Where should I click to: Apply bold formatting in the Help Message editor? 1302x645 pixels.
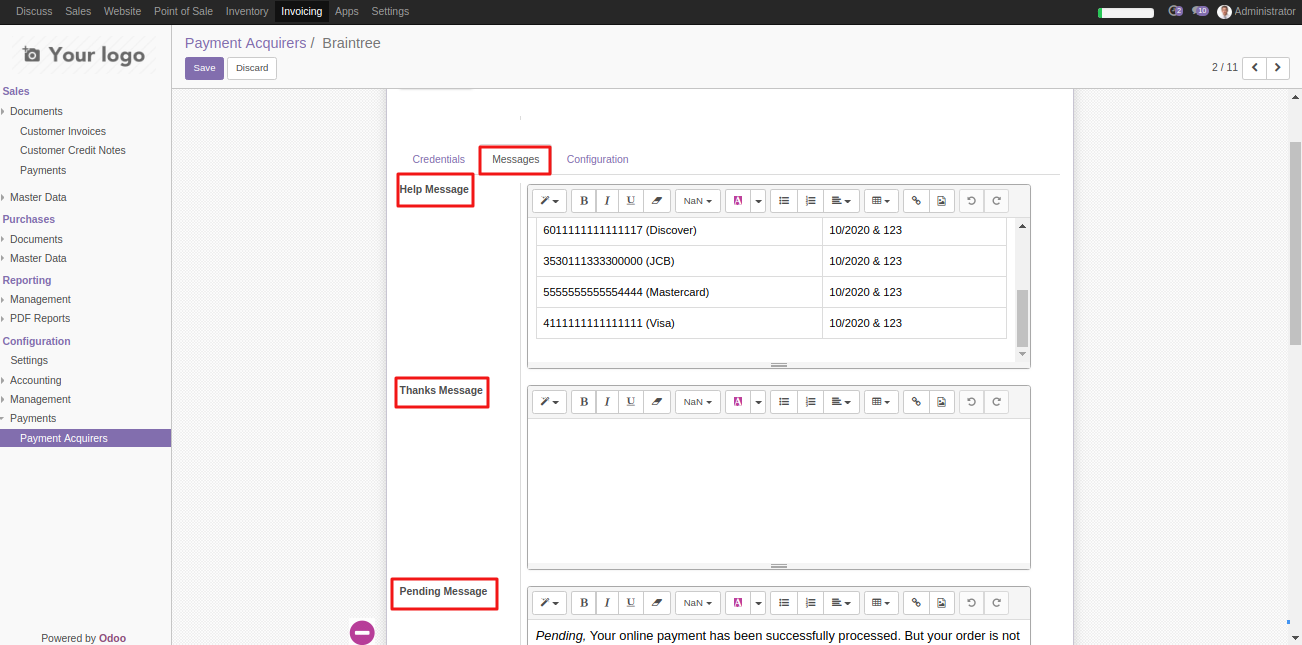click(x=583, y=200)
